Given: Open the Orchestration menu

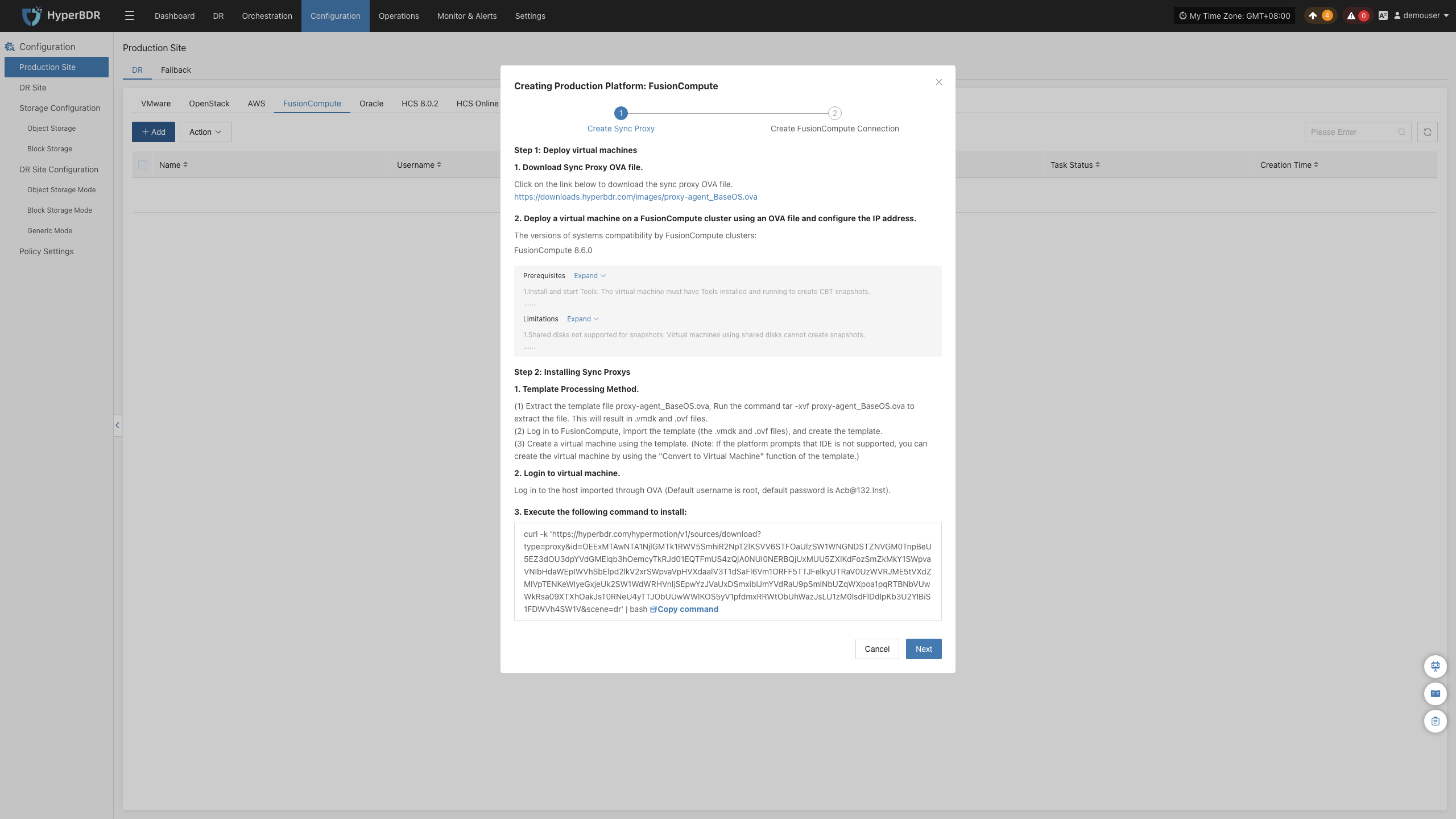Looking at the screenshot, I should (267, 16).
